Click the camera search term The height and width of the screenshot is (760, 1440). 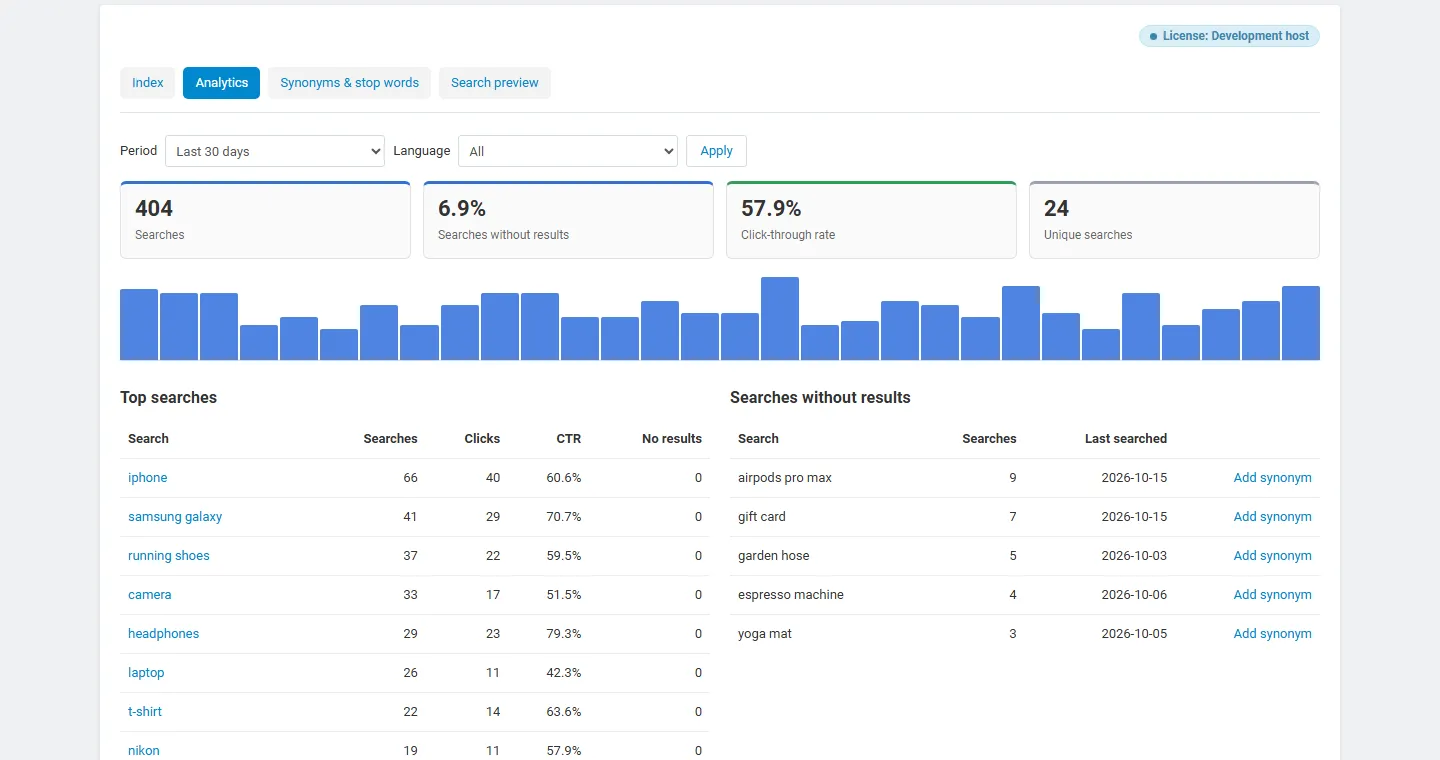point(150,595)
